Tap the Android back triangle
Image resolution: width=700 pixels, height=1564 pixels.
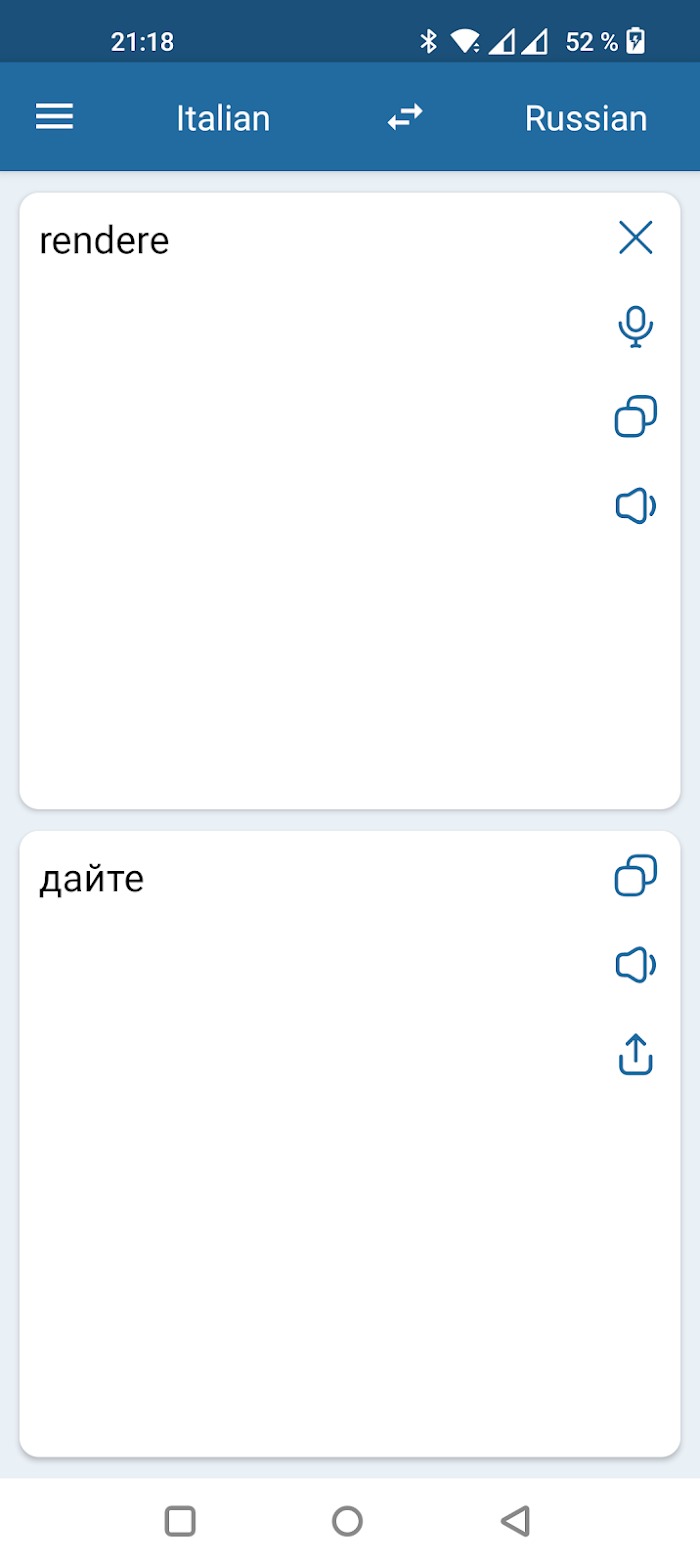514,1521
